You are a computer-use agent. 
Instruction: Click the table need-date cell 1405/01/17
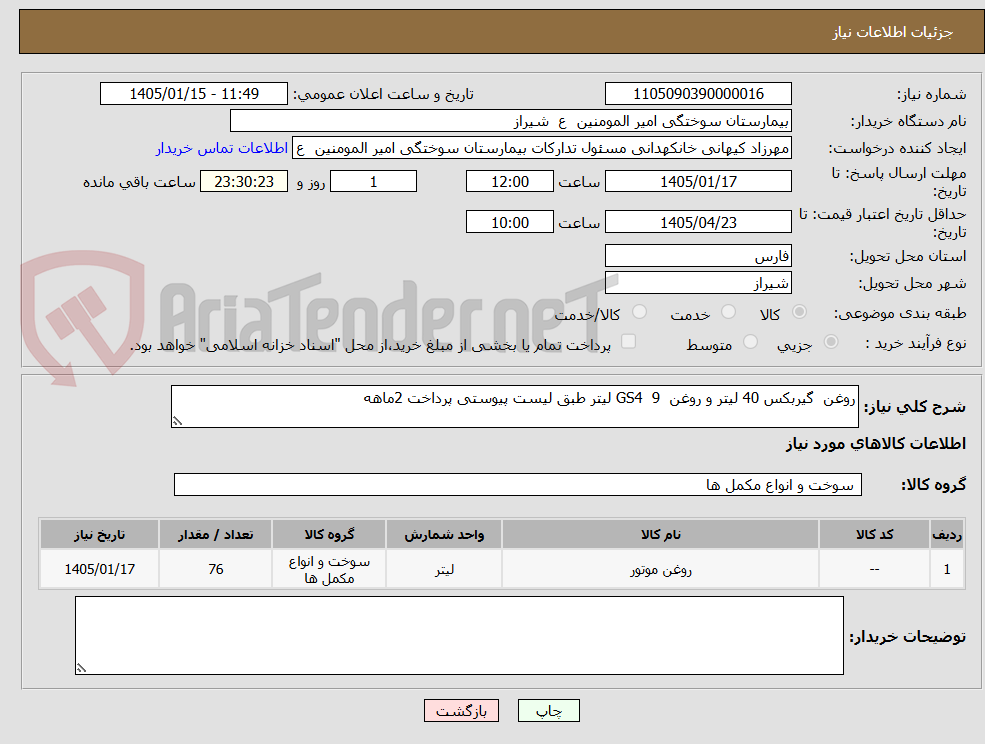99,569
